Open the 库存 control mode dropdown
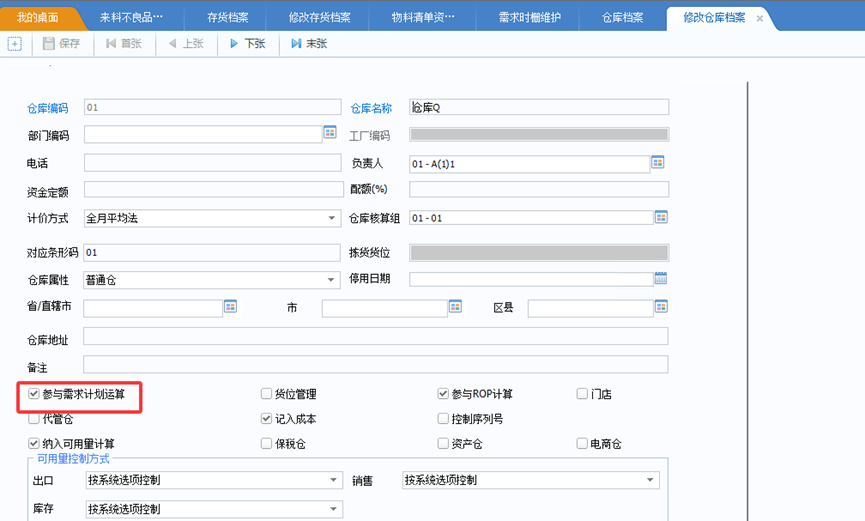 (214, 509)
